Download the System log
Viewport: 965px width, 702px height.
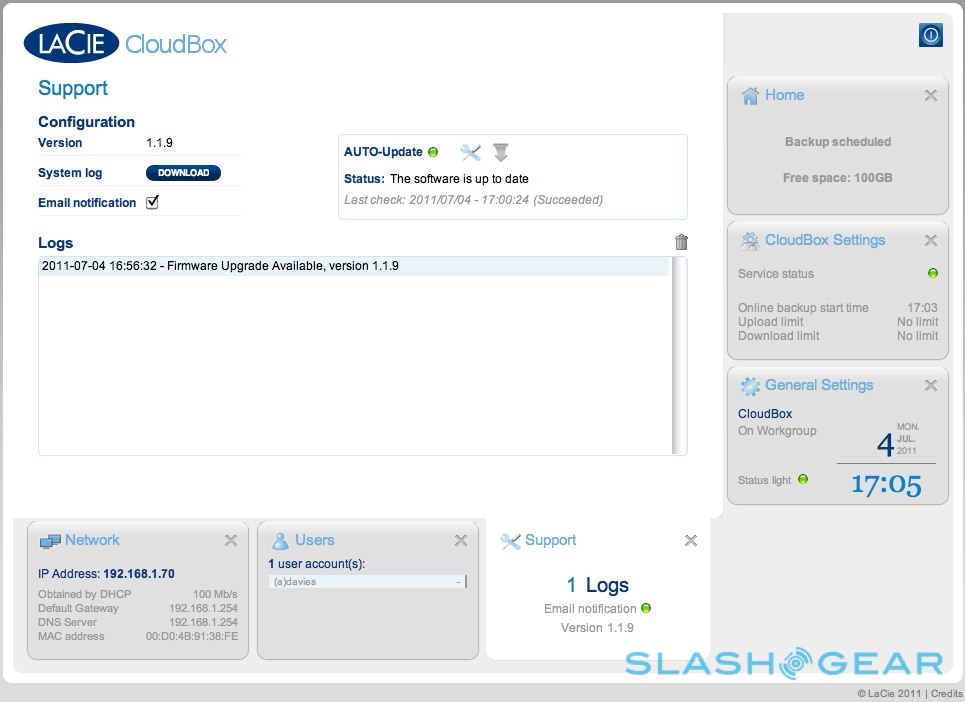pyautogui.click(x=183, y=173)
